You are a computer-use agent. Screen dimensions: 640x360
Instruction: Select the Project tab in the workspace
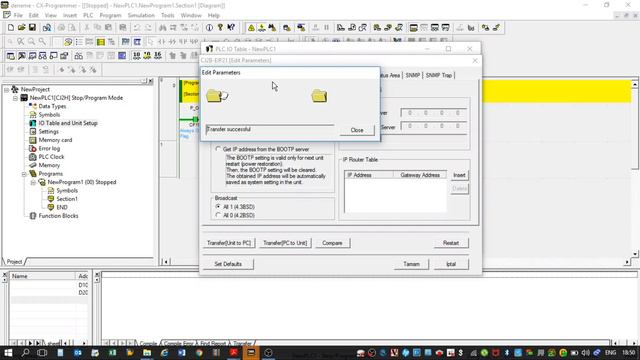[14, 262]
